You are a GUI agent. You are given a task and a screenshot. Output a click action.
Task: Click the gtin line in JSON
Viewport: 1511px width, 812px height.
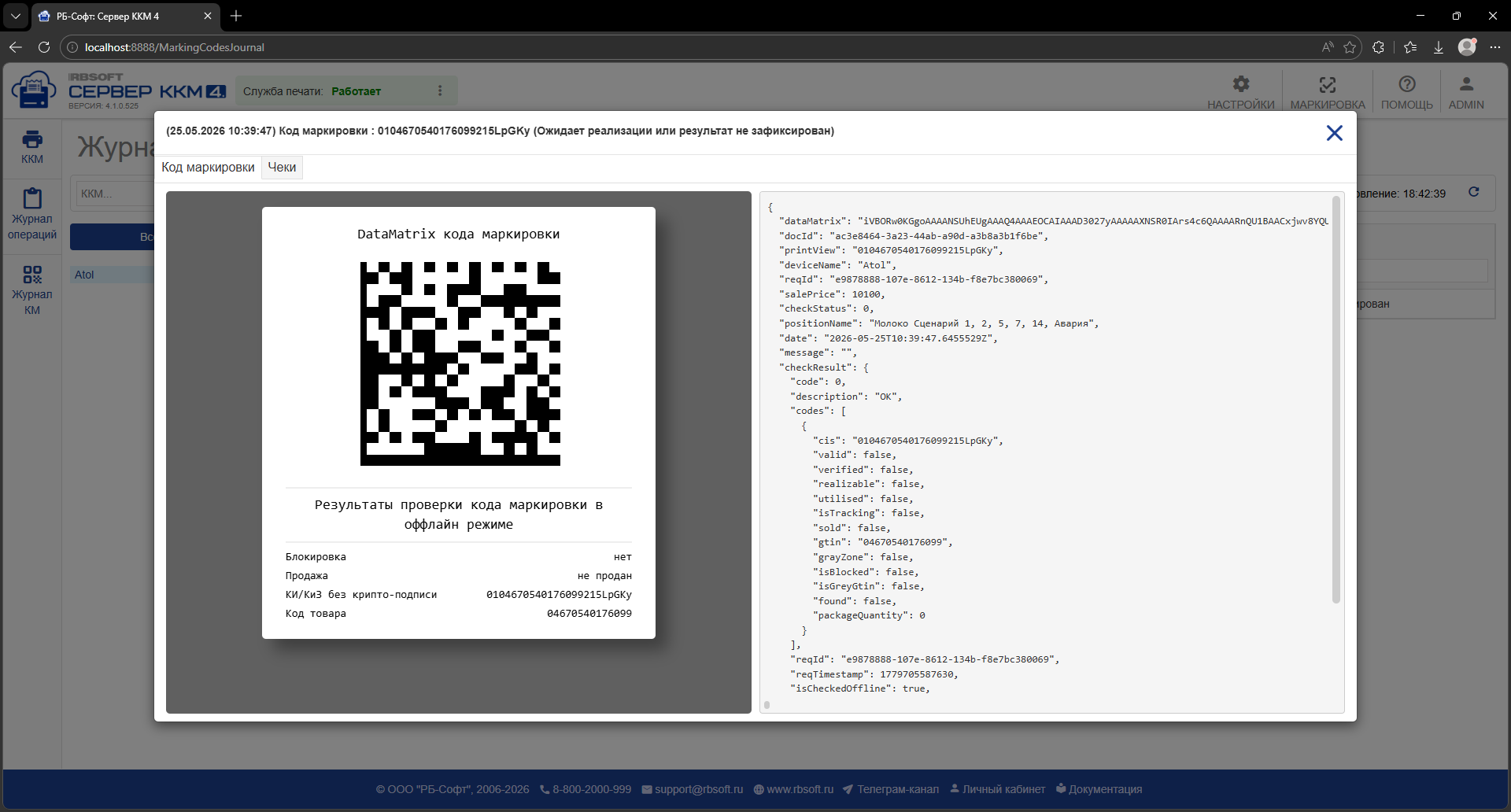click(883, 542)
